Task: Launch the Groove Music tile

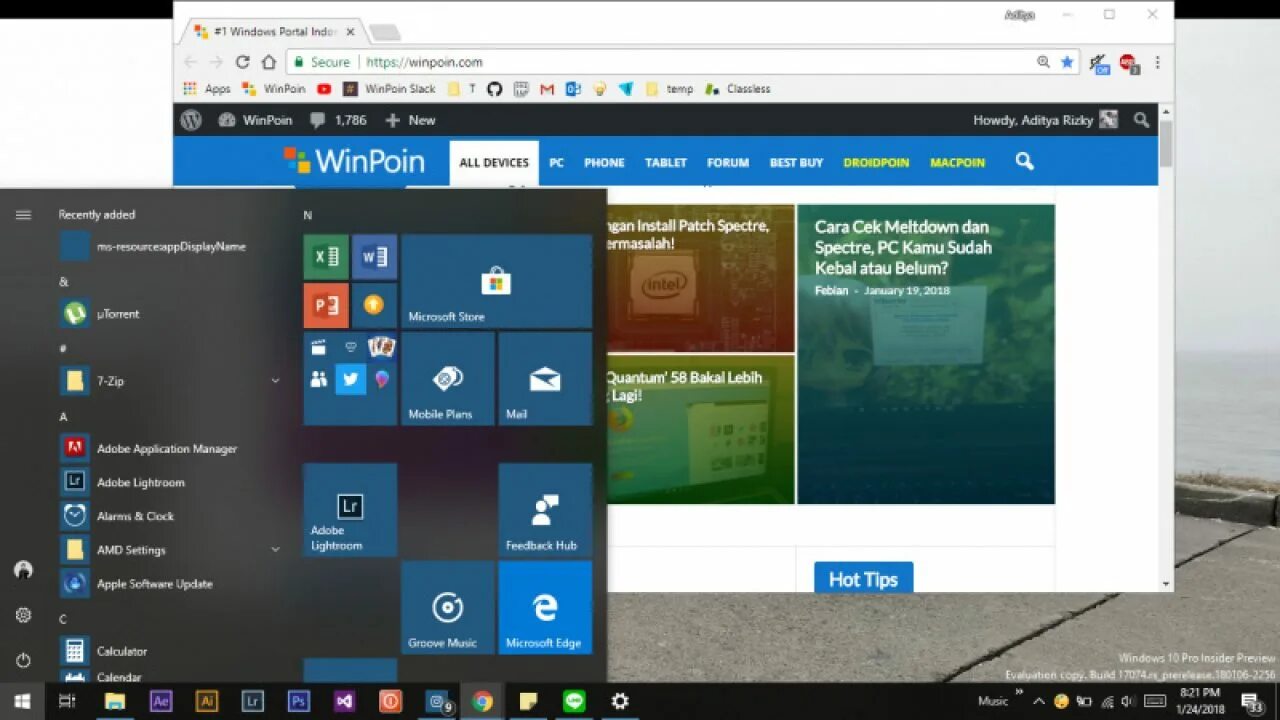Action: 448,607
